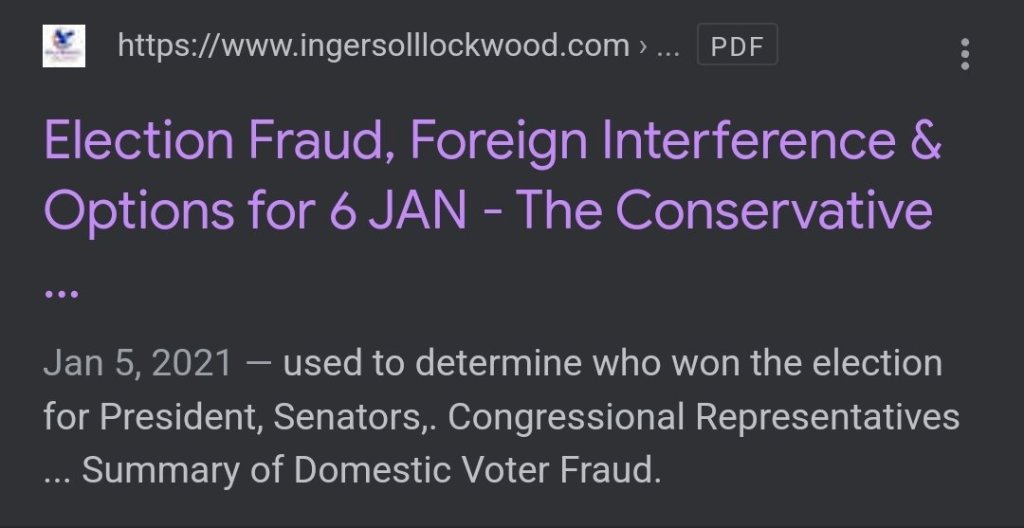Click "Summary of Domestic Voter Fraud" text
The height and width of the screenshot is (528, 1024).
click(x=372, y=470)
